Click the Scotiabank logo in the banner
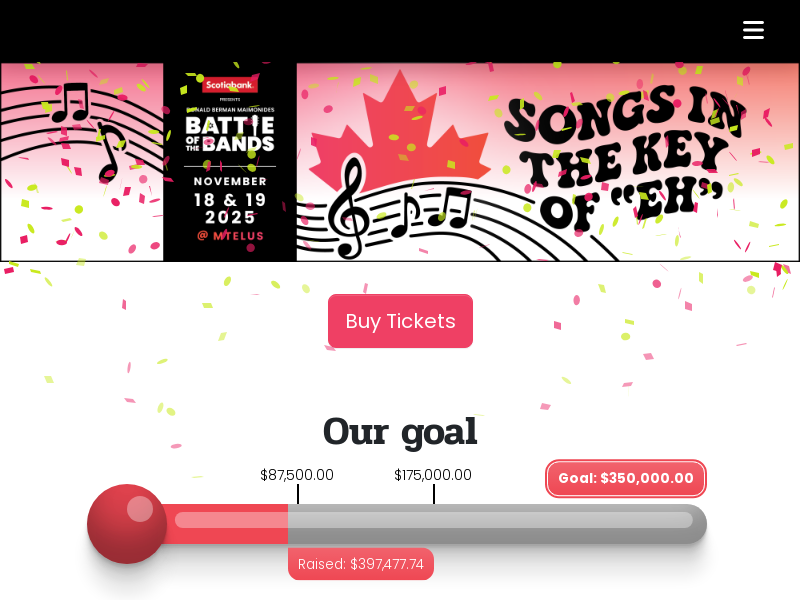 point(230,85)
